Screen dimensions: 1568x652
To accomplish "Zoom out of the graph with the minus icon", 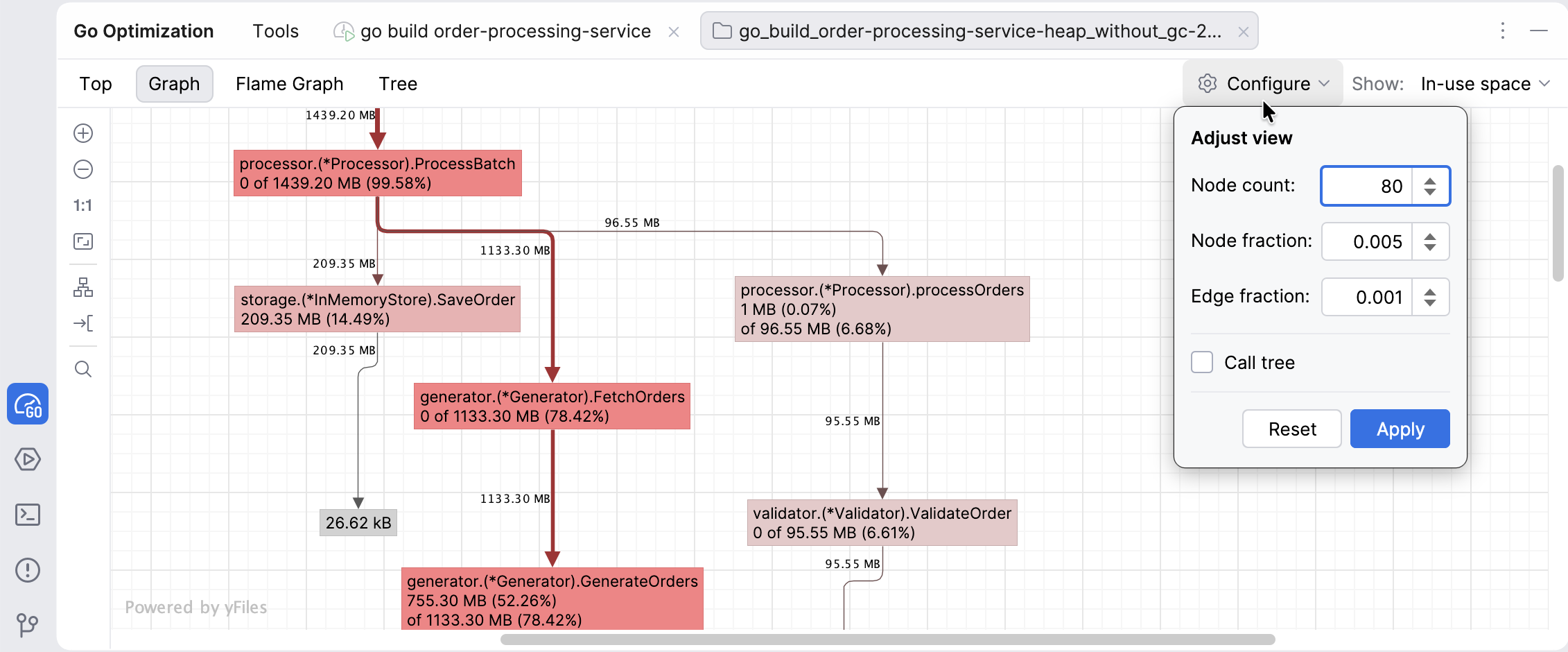I will coord(83,169).
